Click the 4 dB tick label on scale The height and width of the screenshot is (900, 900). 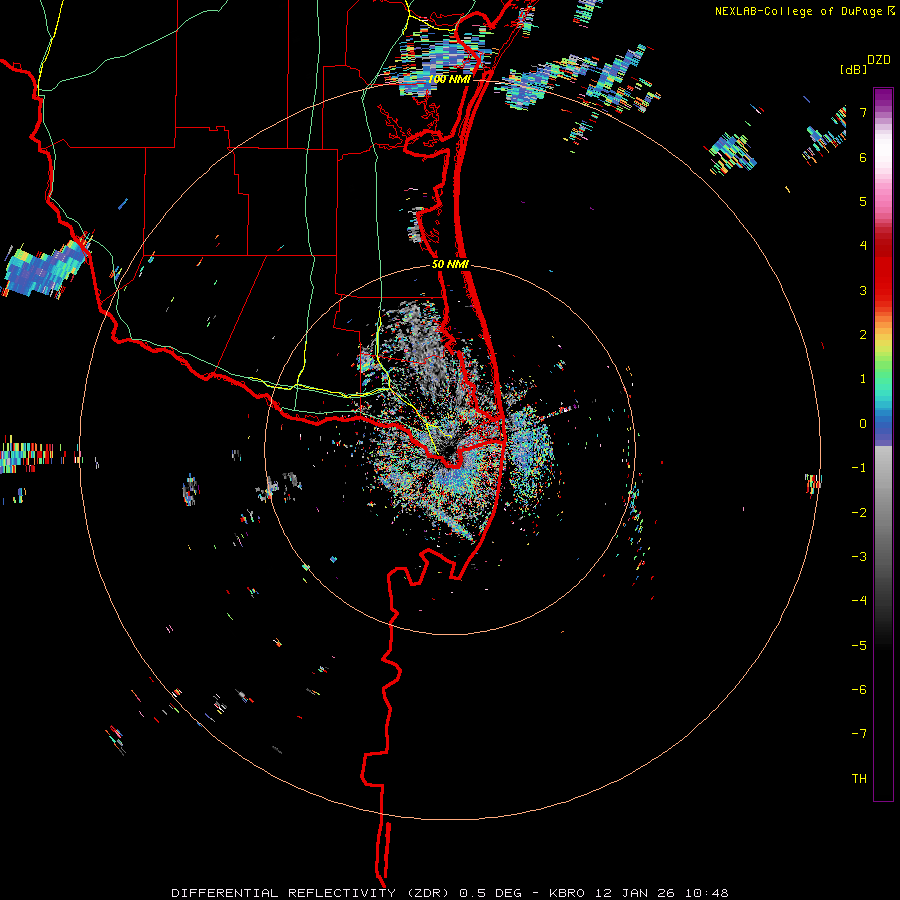point(863,246)
